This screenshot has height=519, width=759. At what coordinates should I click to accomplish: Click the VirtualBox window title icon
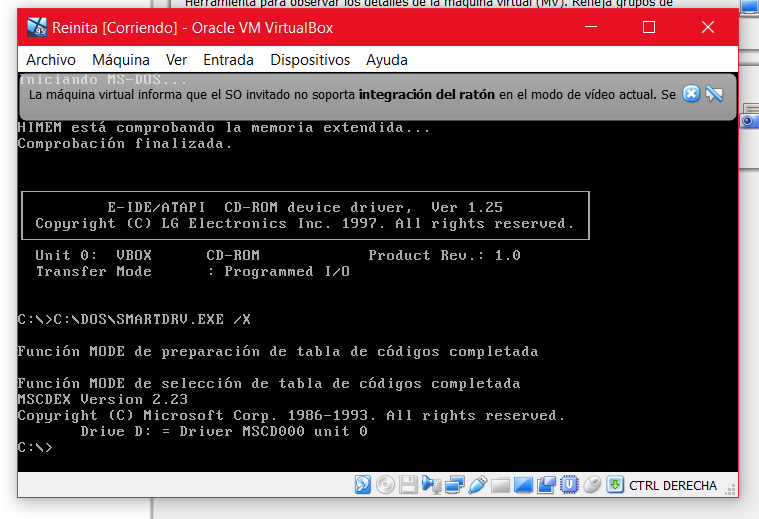pyautogui.click(x=37, y=28)
